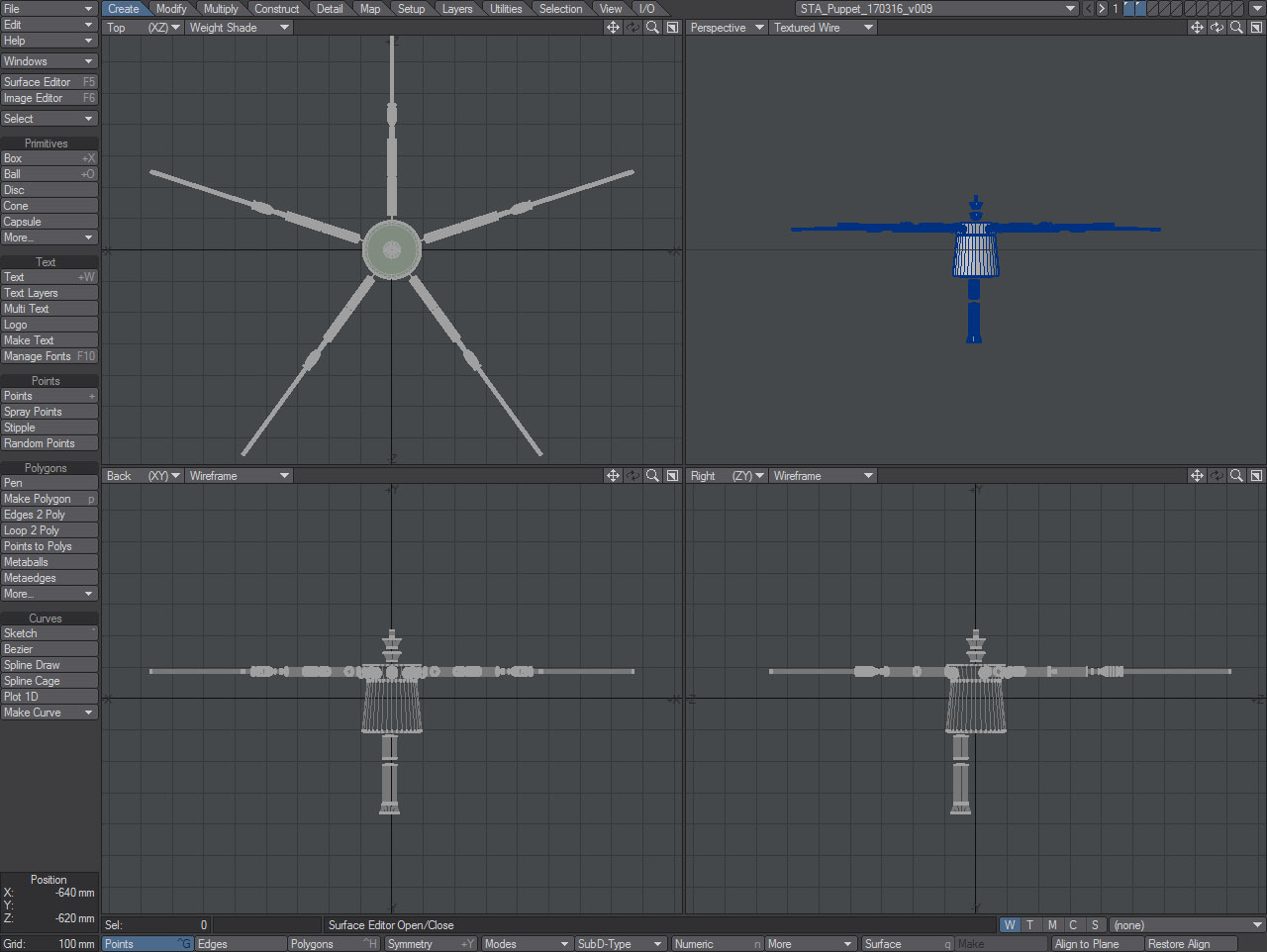Activate the C color map icon

[x=1073, y=924]
